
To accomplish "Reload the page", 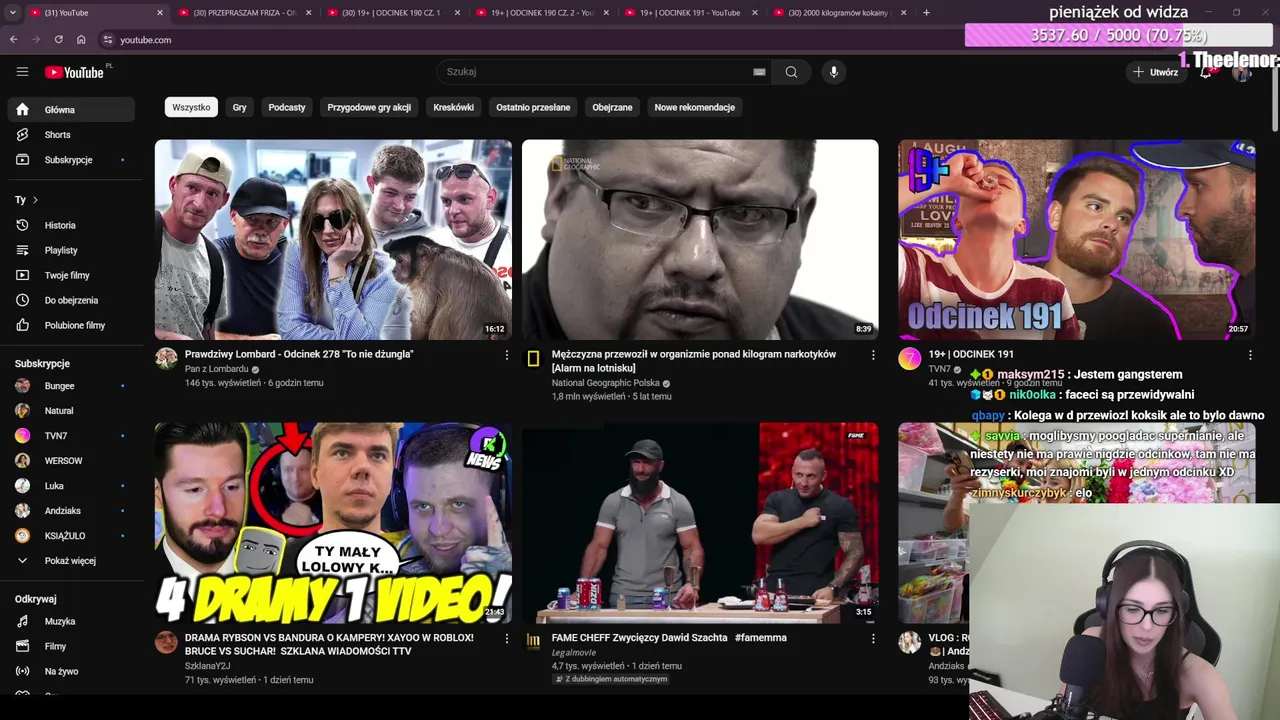I will (x=58, y=40).
